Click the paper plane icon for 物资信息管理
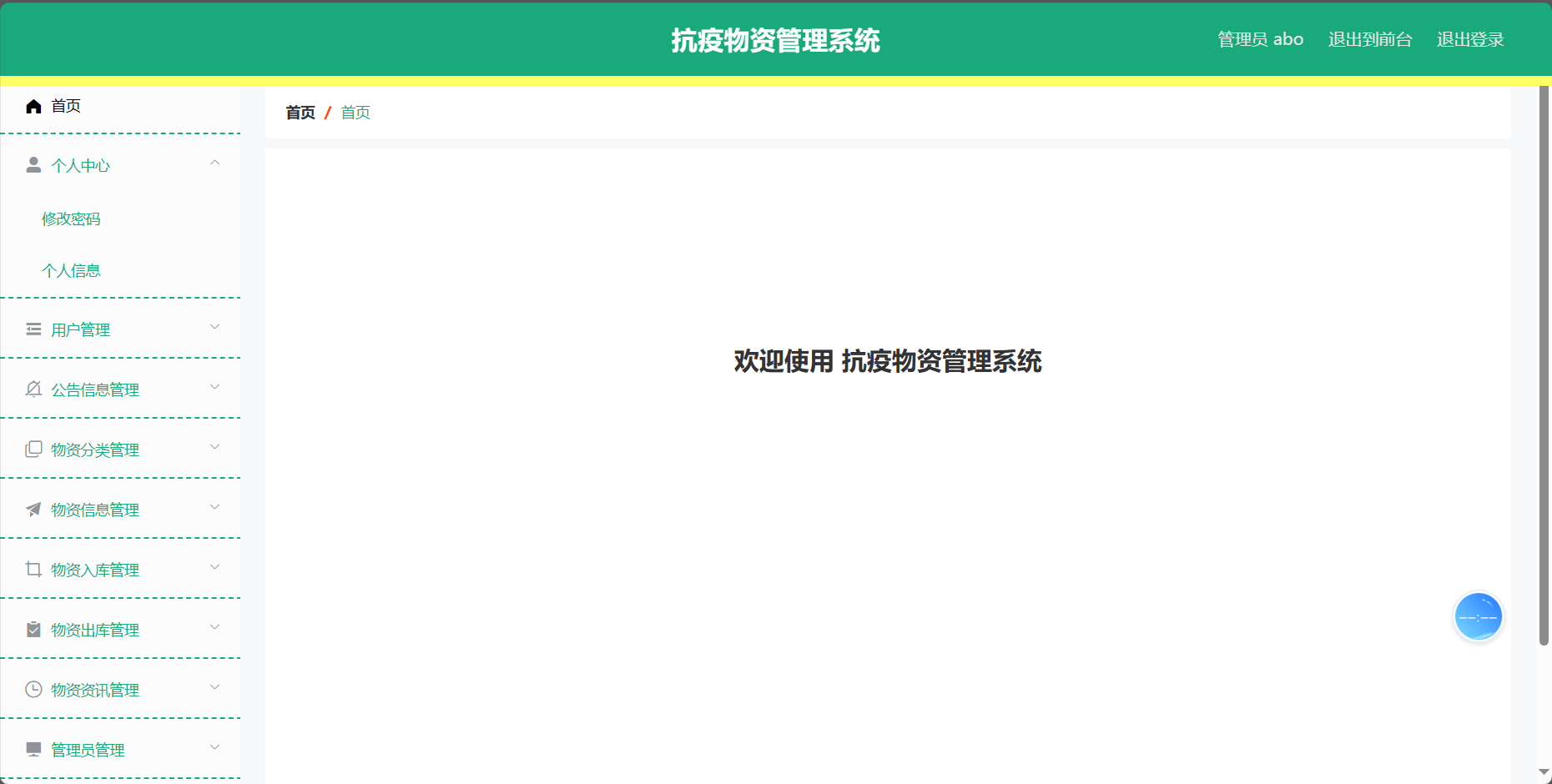This screenshot has width=1552, height=784. click(33, 510)
